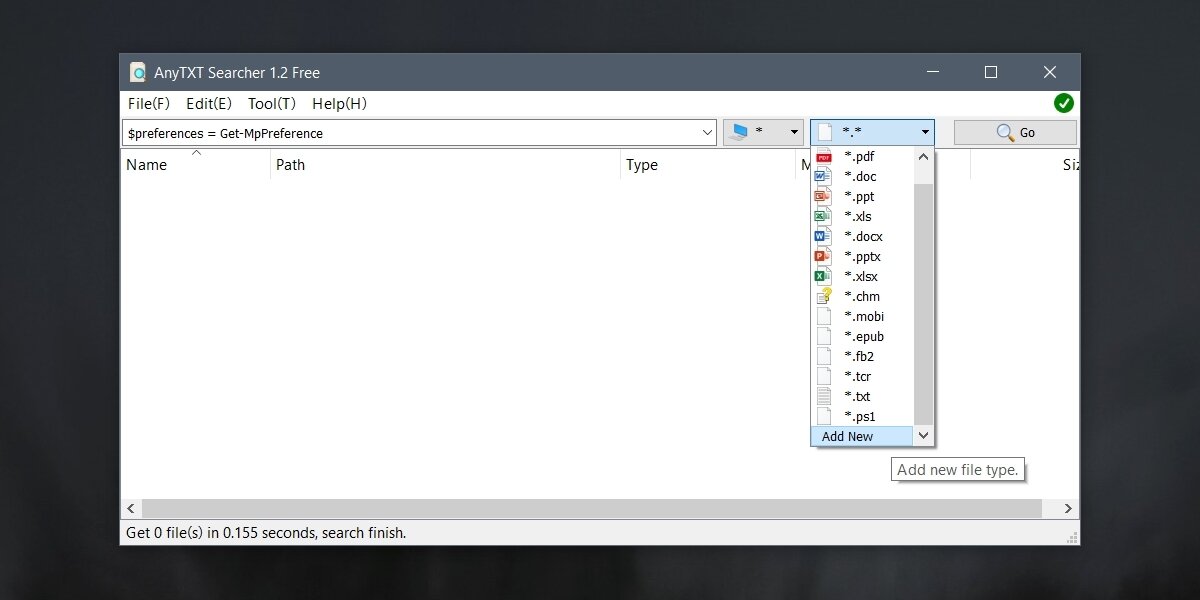Click the help book icon beside *.chm

(823, 296)
